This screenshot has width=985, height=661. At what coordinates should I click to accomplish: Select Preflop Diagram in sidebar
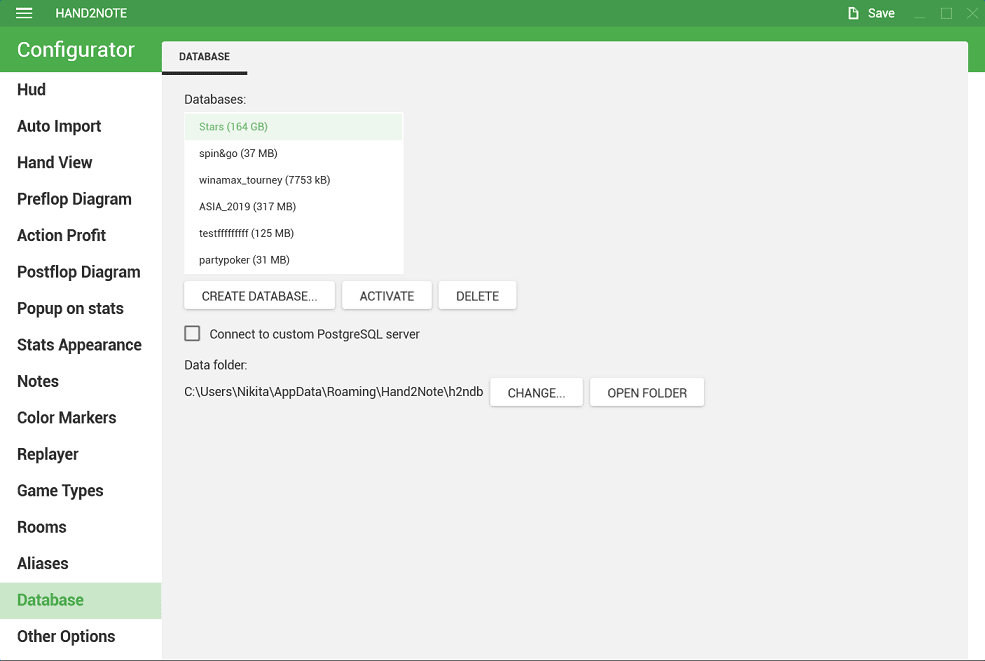[x=80, y=199]
